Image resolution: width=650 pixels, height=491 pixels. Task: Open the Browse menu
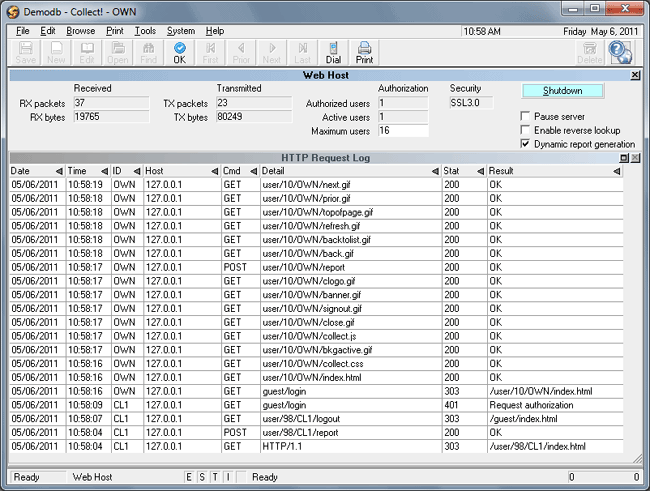(x=80, y=31)
